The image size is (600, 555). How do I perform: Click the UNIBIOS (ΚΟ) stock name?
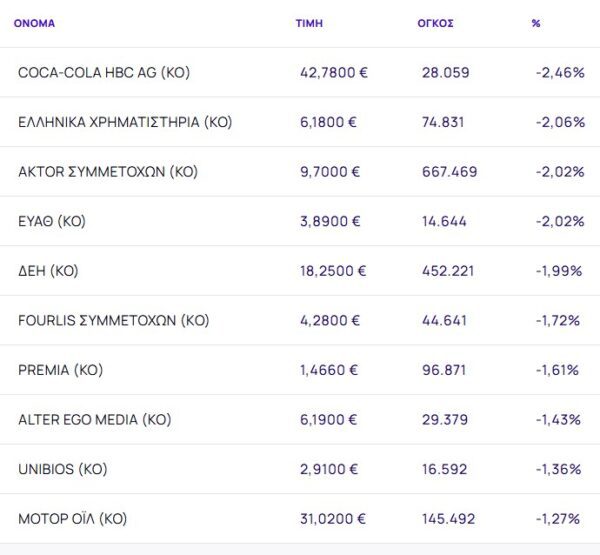point(63,469)
